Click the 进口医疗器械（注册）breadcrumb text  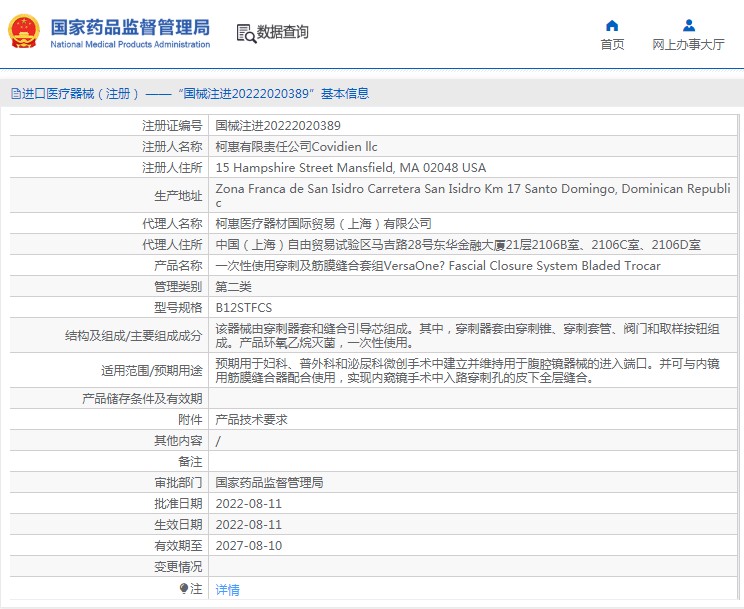tap(76, 94)
